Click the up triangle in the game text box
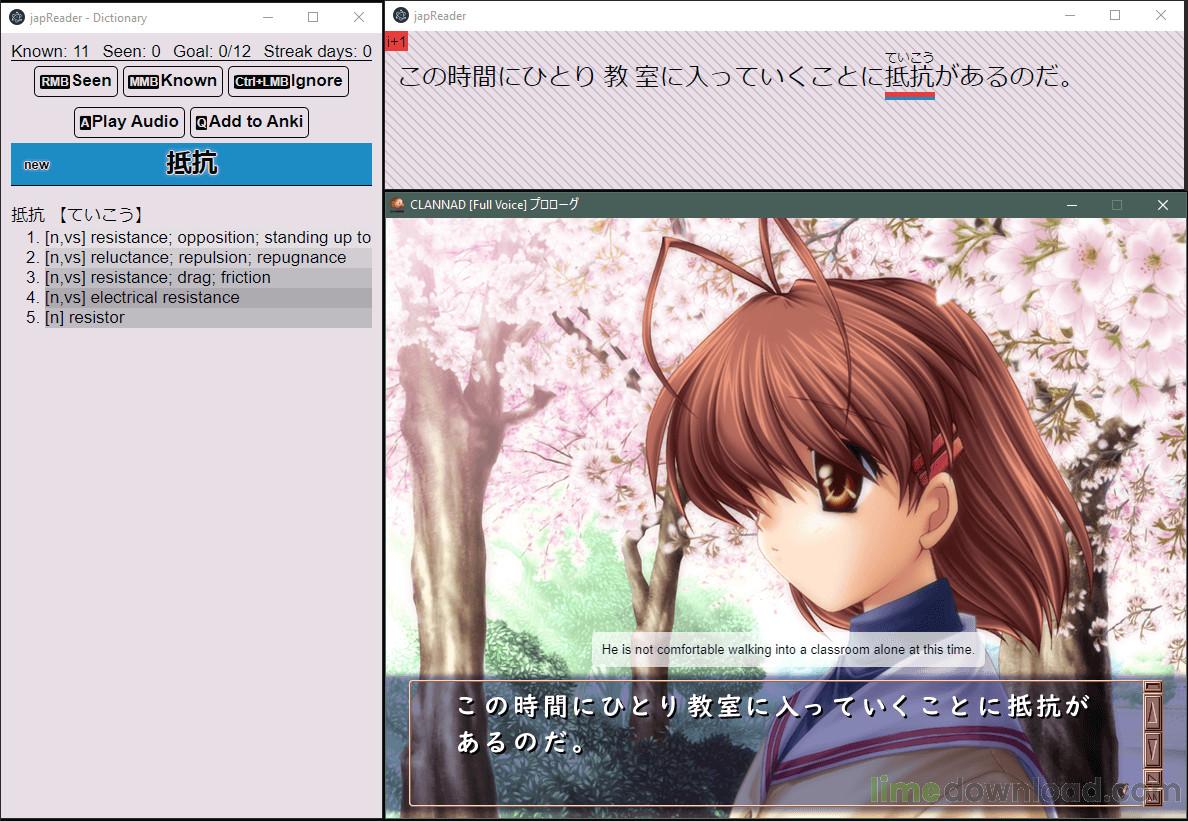The image size is (1188, 821). click(x=1152, y=712)
